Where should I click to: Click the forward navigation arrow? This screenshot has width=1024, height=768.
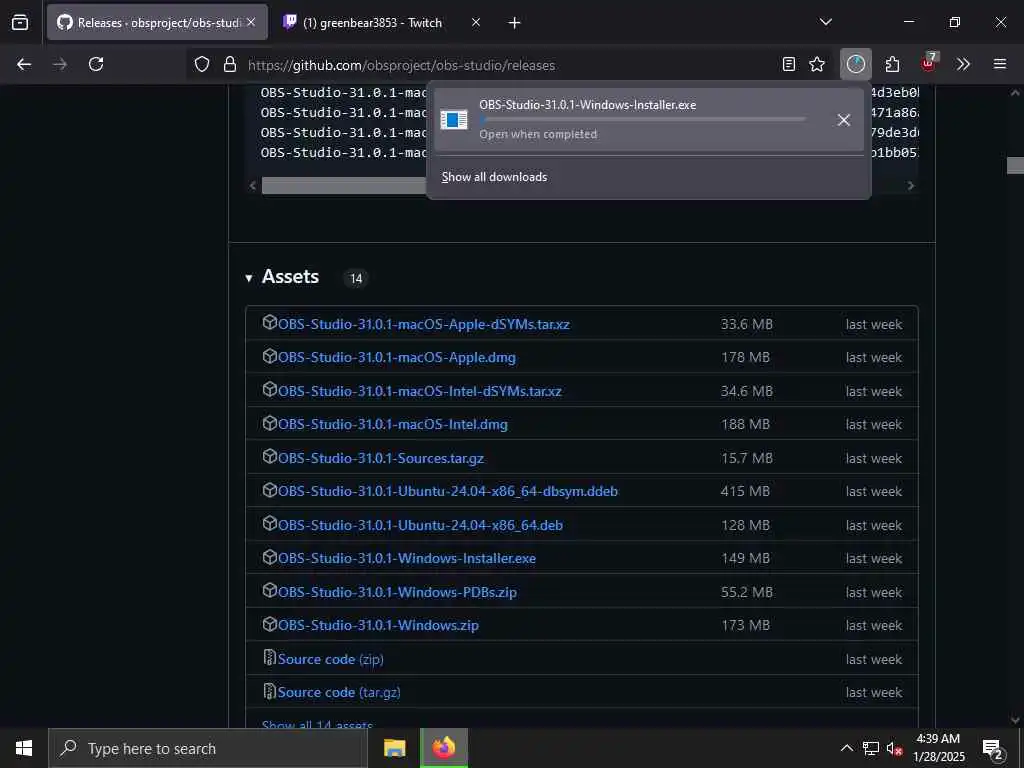point(60,64)
